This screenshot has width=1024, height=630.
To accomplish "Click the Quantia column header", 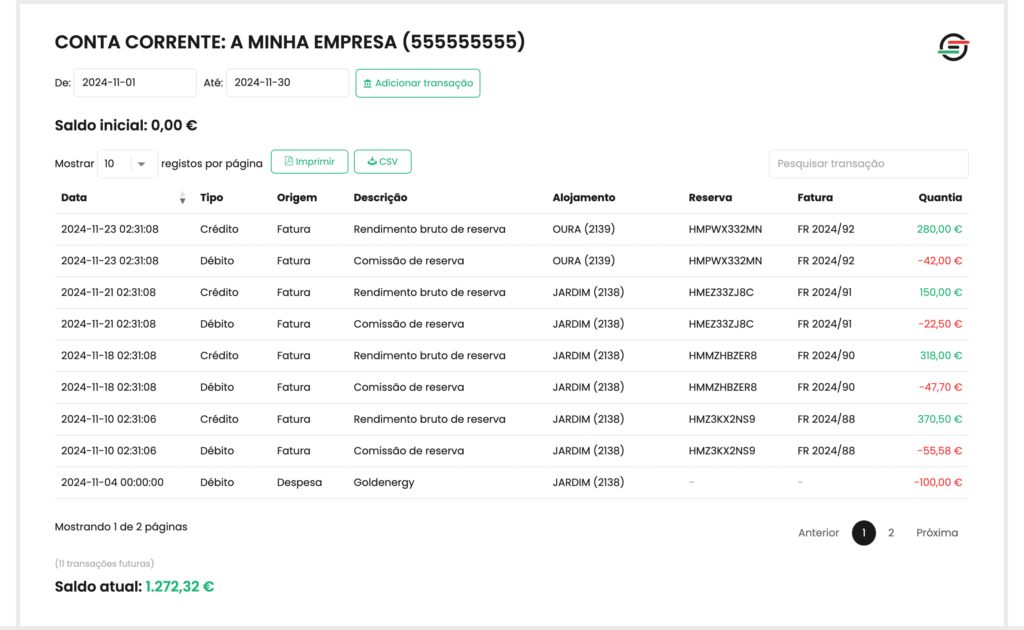I will coord(940,197).
